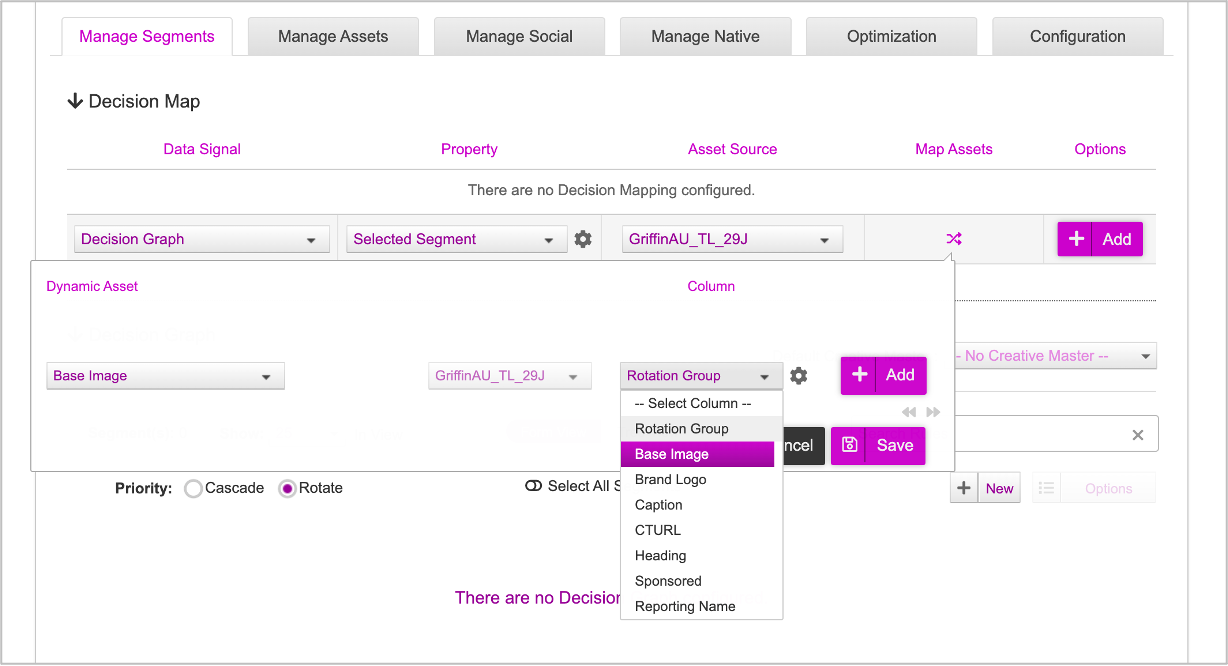Viewport: 1228px width, 666px height.
Task: Open the Base Image dynamic asset dropdown
Action: (165, 376)
